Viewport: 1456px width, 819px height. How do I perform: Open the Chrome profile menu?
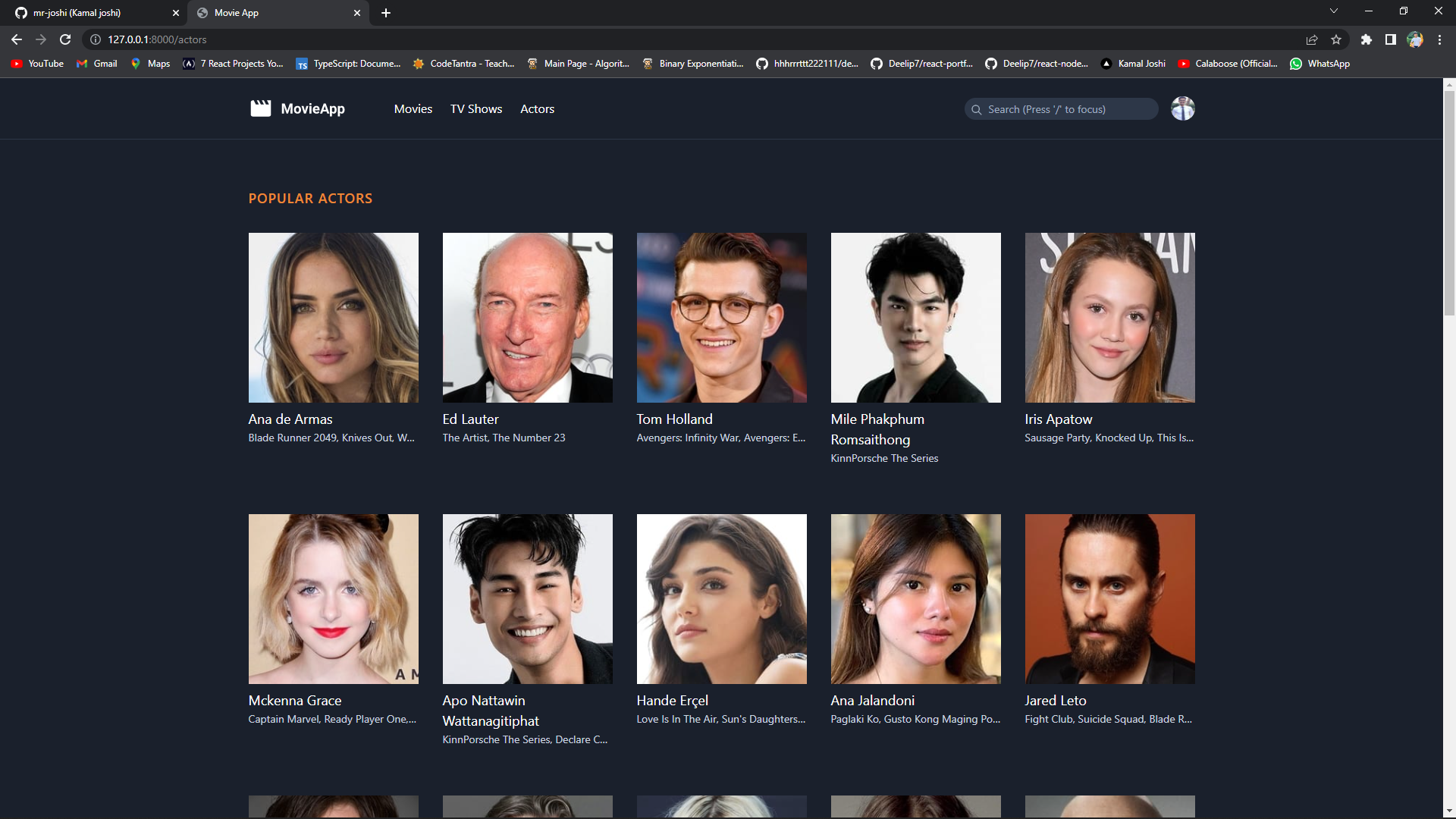tap(1415, 39)
